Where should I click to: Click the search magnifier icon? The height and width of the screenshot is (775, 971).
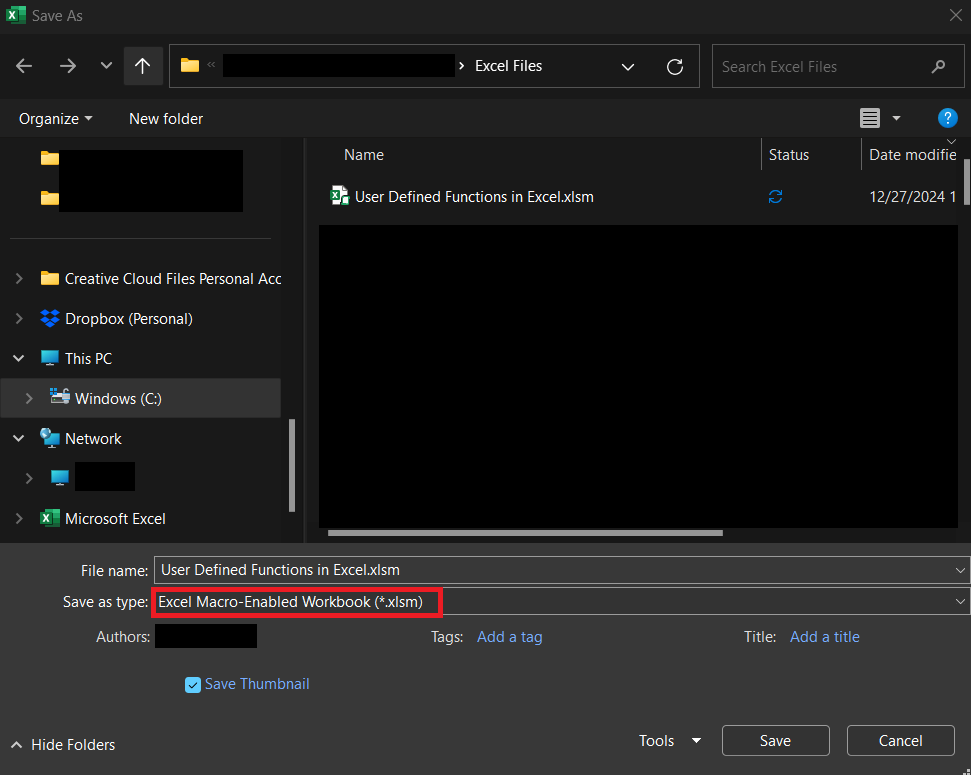(x=939, y=66)
